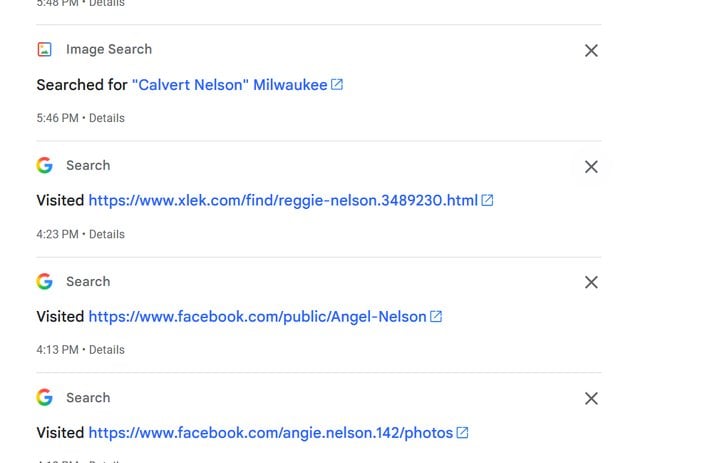This screenshot has height=463, width=720.
Task: Remove the angie.nelson.142 photos visit entry
Action: click(x=591, y=399)
